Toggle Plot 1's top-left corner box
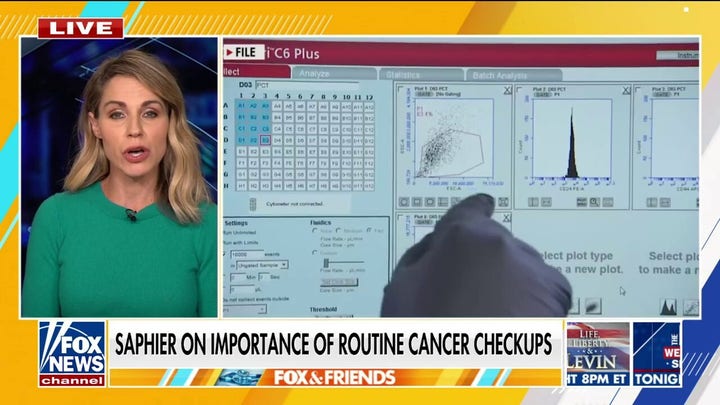Screen dimensions: 720x405 click(401, 89)
